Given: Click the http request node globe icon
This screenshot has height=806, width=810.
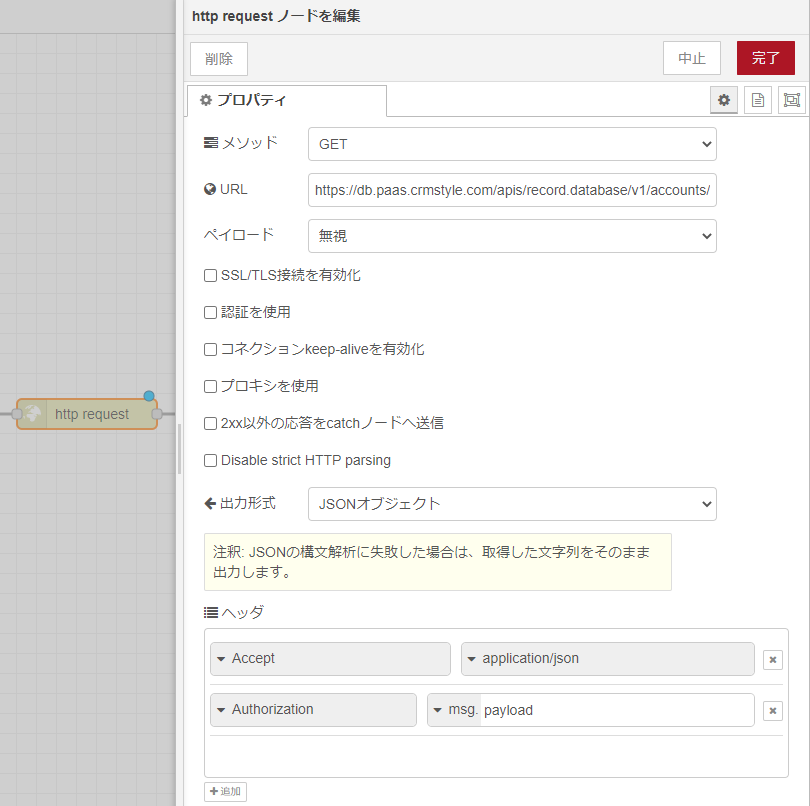Looking at the screenshot, I should [x=32, y=414].
